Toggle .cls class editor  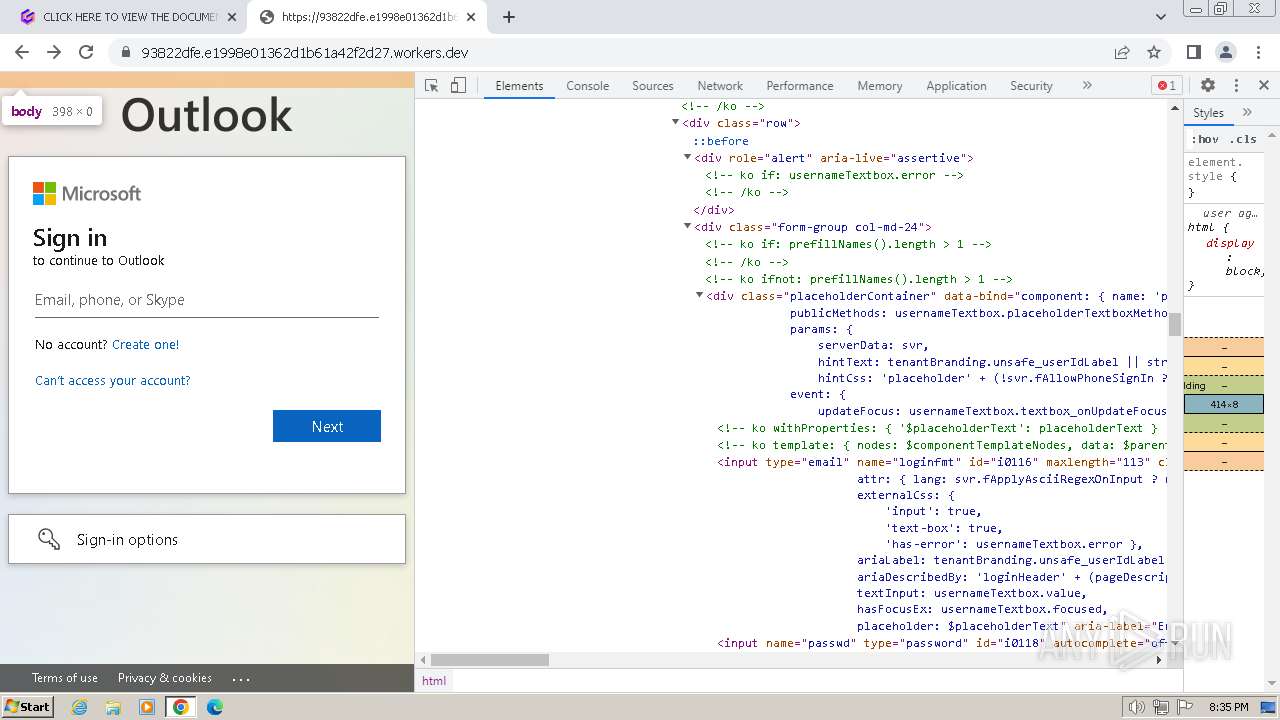click(1243, 139)
